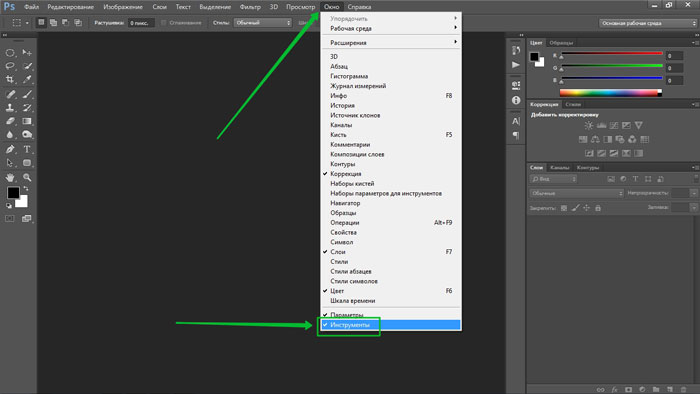Image resolution: width=700 pixels, height=394 pixels.
Task: Open the collapsed History panel icon
Action: pos(516,50)
